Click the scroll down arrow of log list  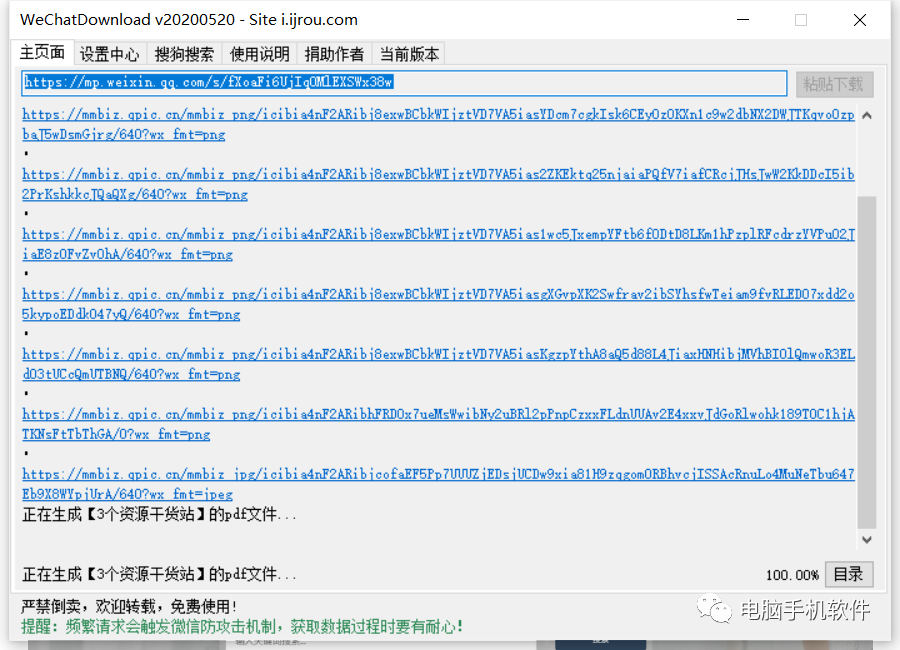click(867, 540)
